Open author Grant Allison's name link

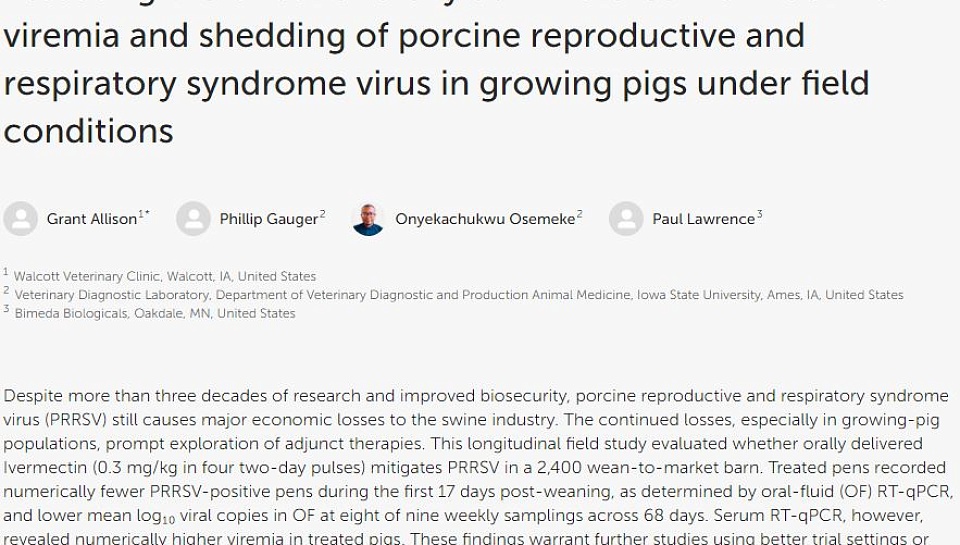92,219
